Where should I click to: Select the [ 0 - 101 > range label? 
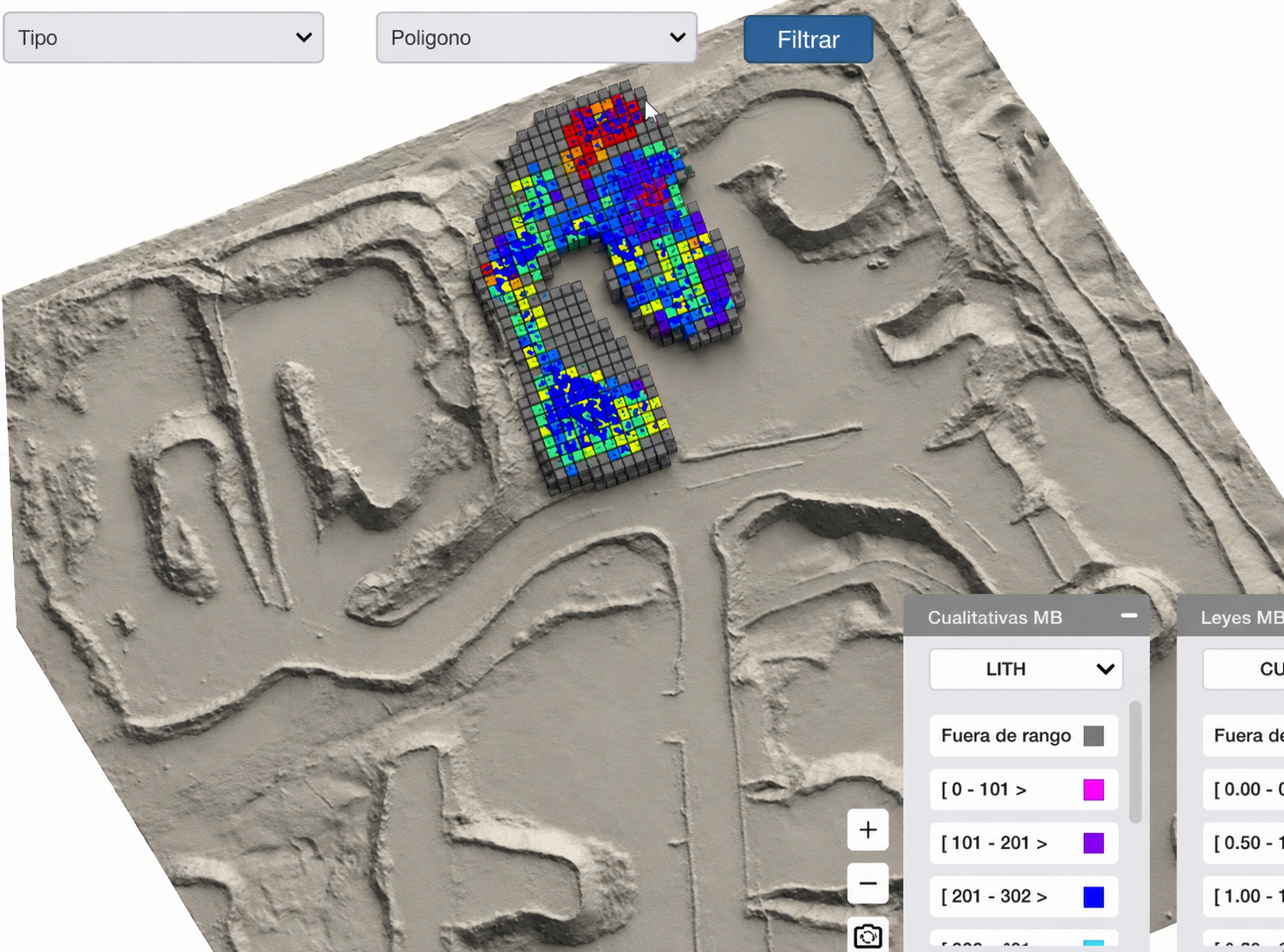pos(984,790)
